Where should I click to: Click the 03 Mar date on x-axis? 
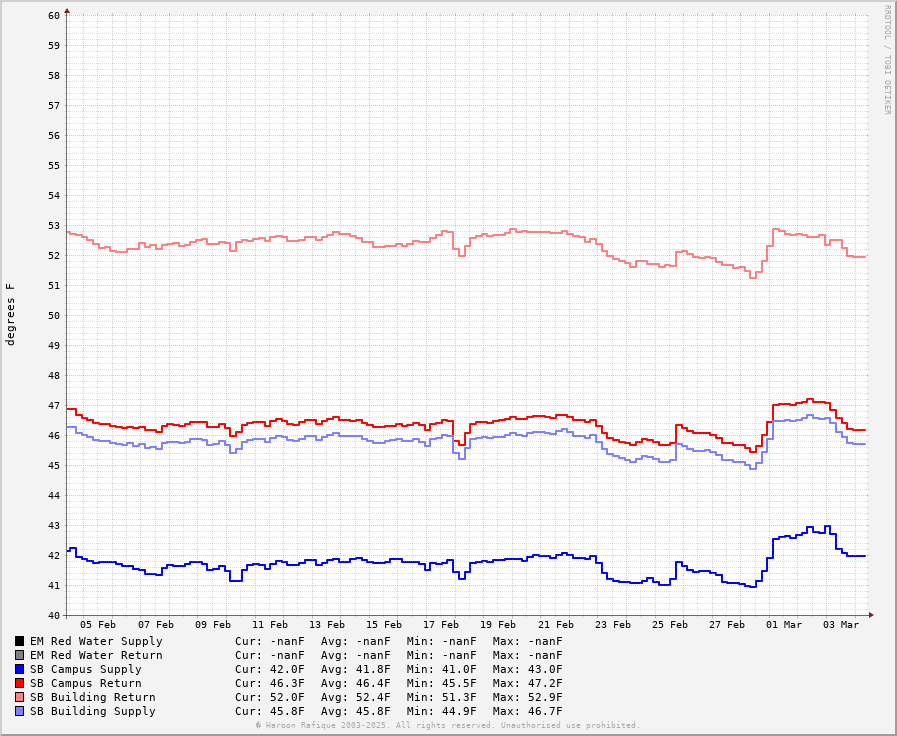coord(841,625)
